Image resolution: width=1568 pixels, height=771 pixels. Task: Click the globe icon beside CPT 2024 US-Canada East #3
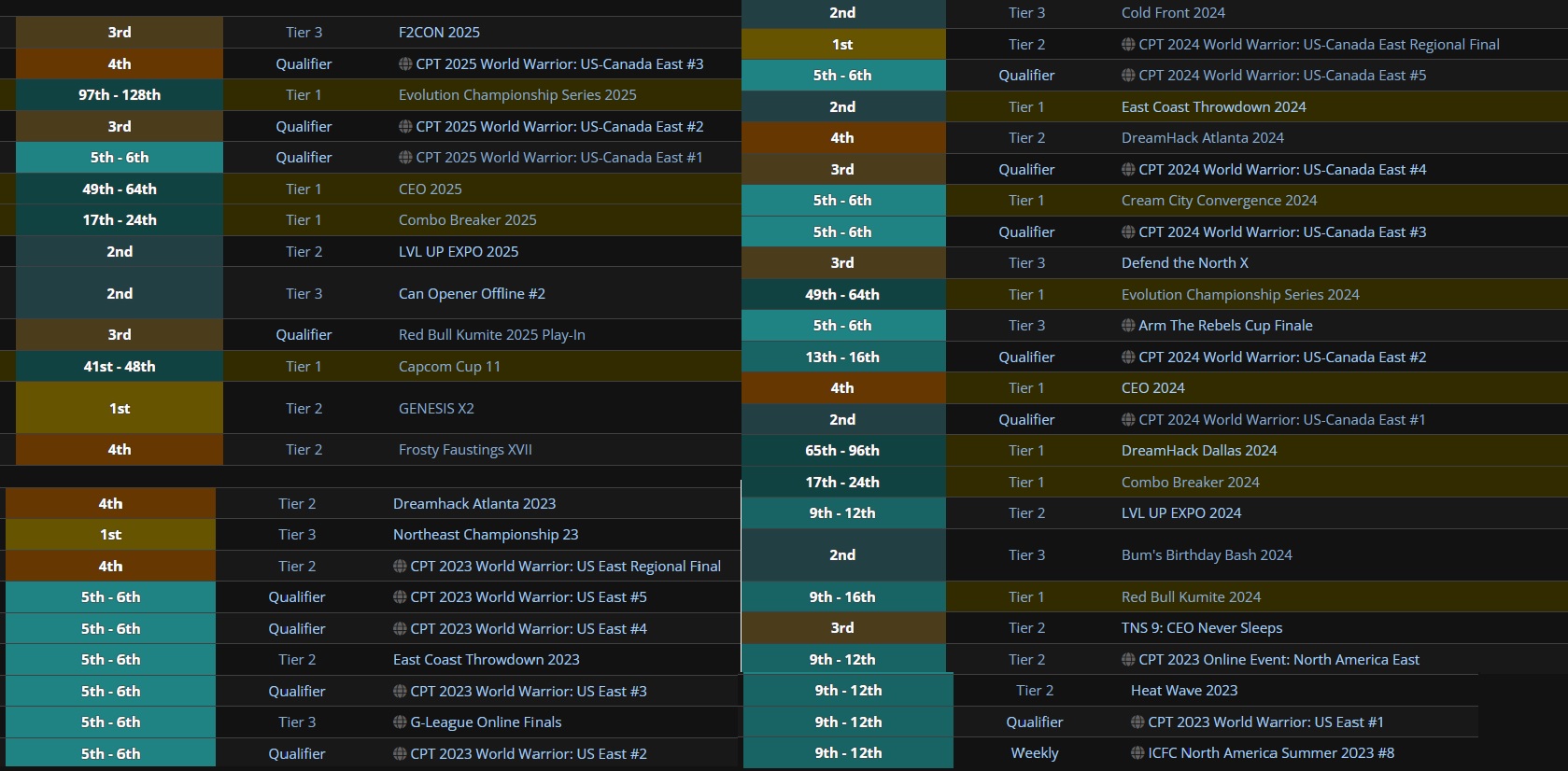[1128, 232]
